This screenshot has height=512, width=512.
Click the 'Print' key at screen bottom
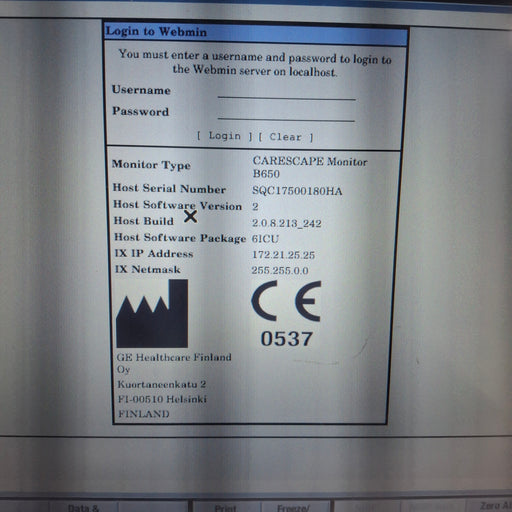coord(226,508)
